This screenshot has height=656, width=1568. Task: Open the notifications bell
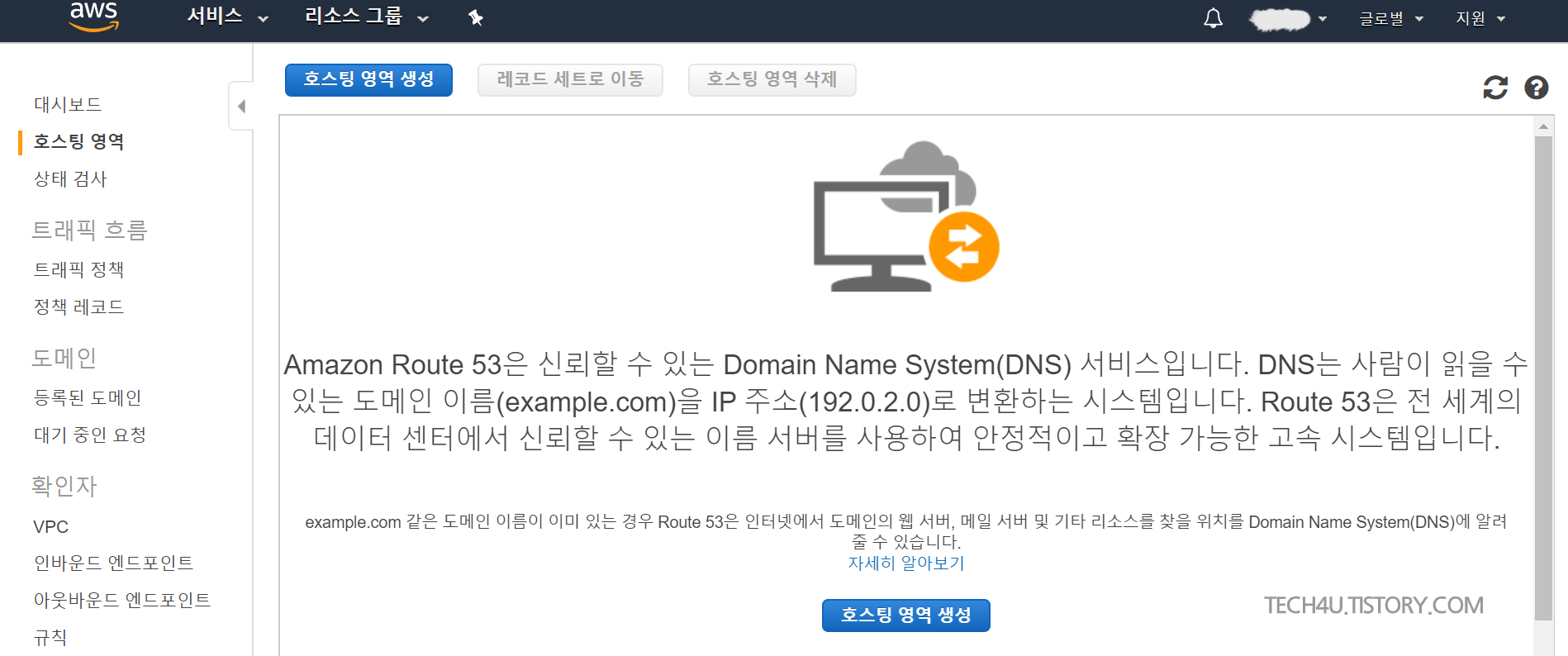point(1213,18)
